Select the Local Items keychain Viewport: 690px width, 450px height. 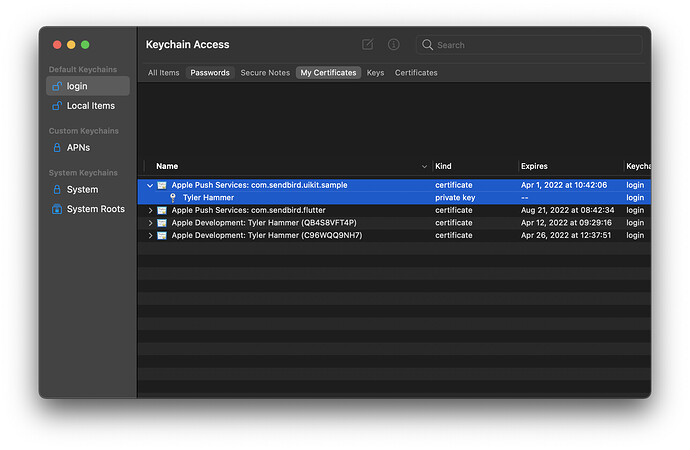pyautogui.click(x=88, y=106)
